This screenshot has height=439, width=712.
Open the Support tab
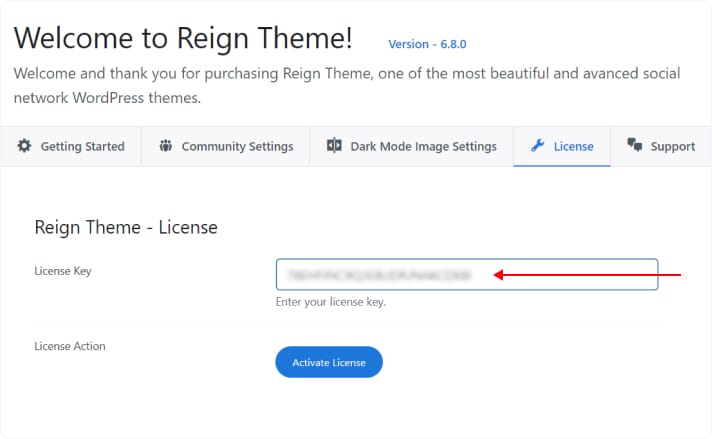672,146
